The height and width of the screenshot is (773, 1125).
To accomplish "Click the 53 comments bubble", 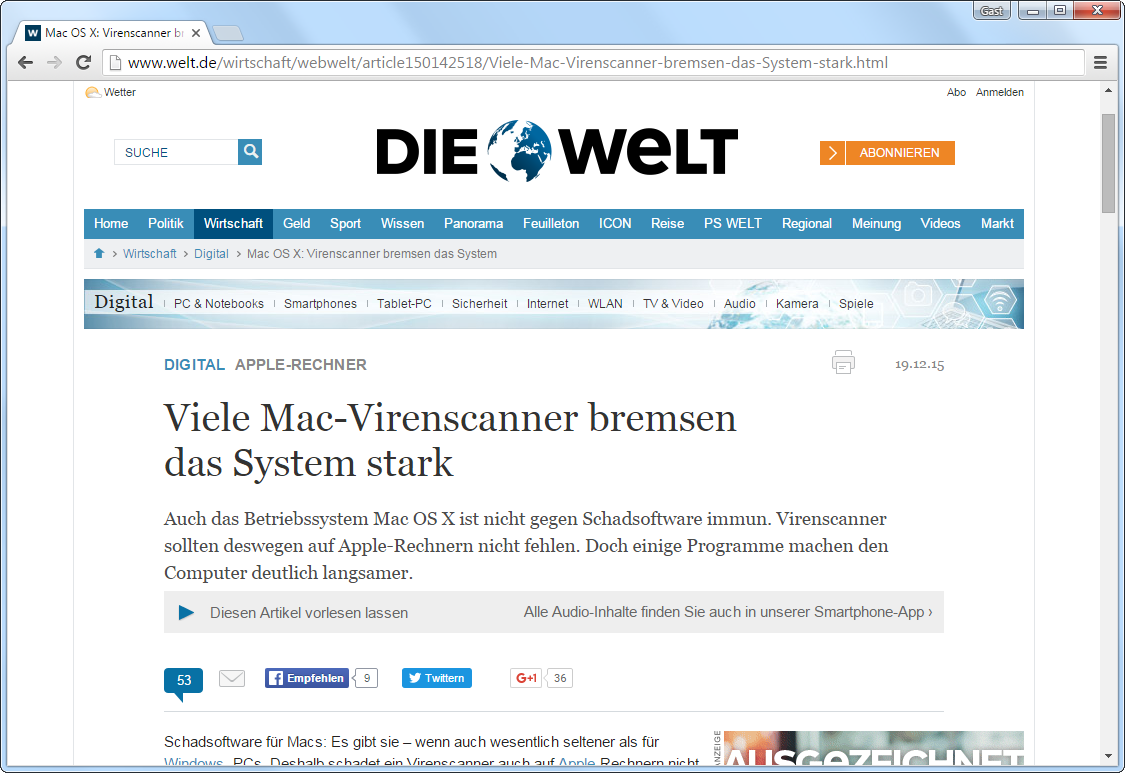I will (183, 681).
